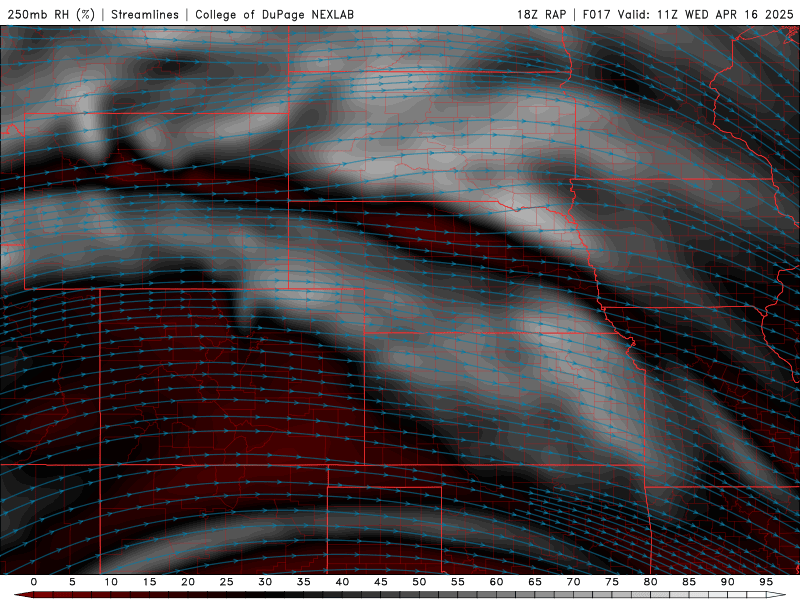Click the 'Streamlines' label in header

tap(145, 14)
